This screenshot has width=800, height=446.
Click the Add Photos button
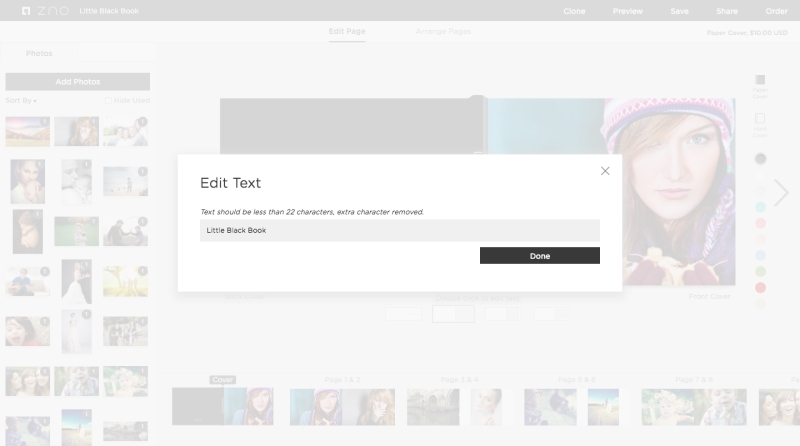point(78,82)
